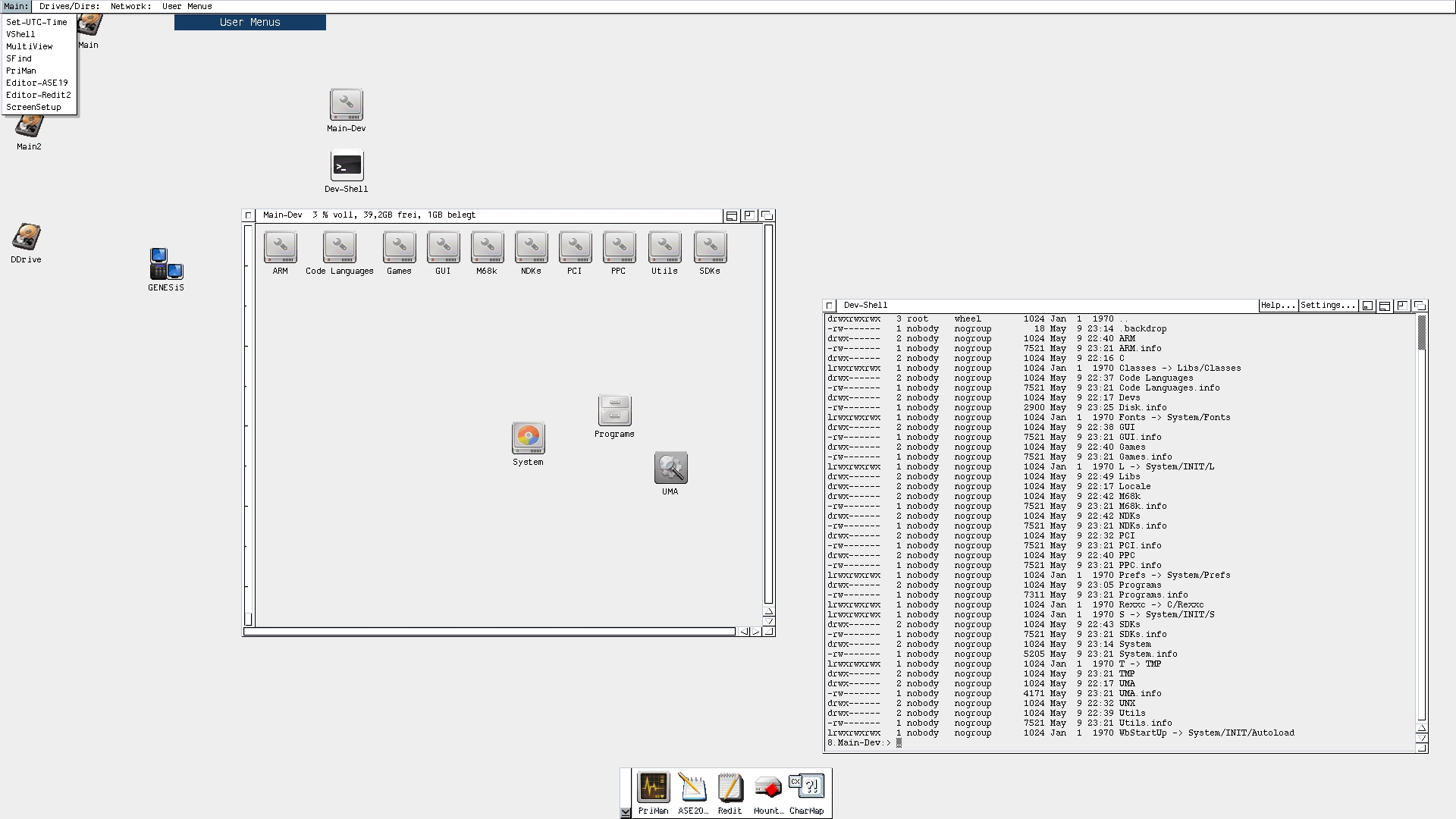Image resolution: width=1456 pixels, height=819 pixels.
Task: Open the PriMan dock icon
Action: point(653,788)
